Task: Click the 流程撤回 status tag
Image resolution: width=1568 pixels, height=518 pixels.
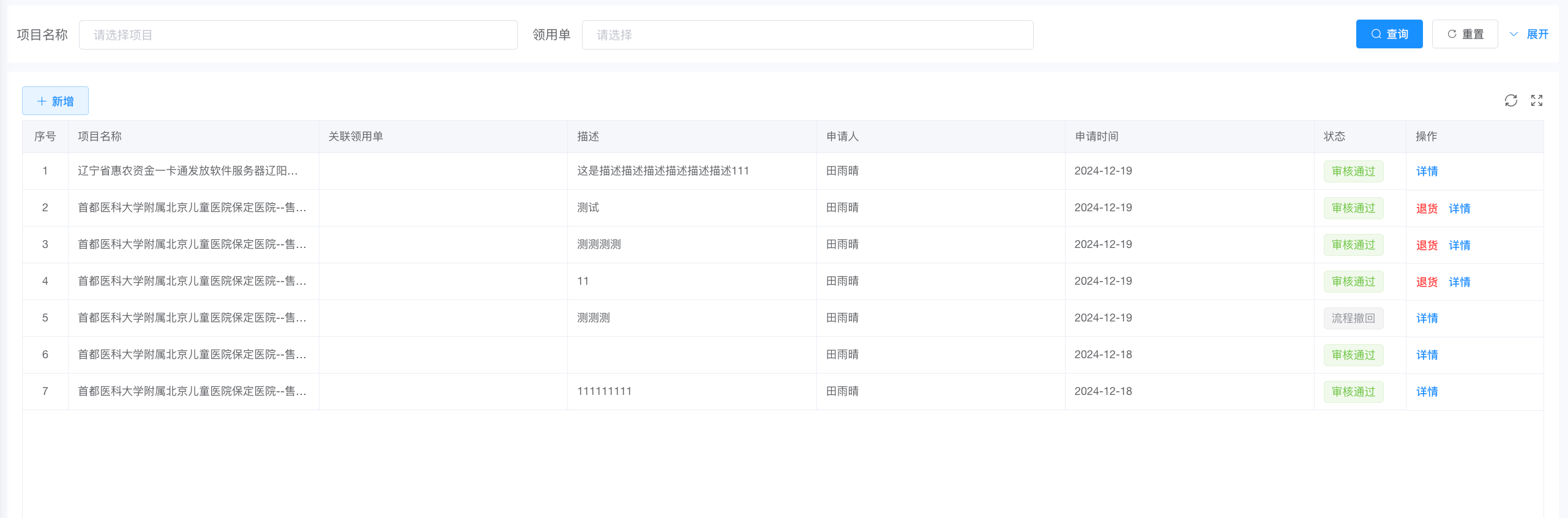Action: (x=1353, y=318)
